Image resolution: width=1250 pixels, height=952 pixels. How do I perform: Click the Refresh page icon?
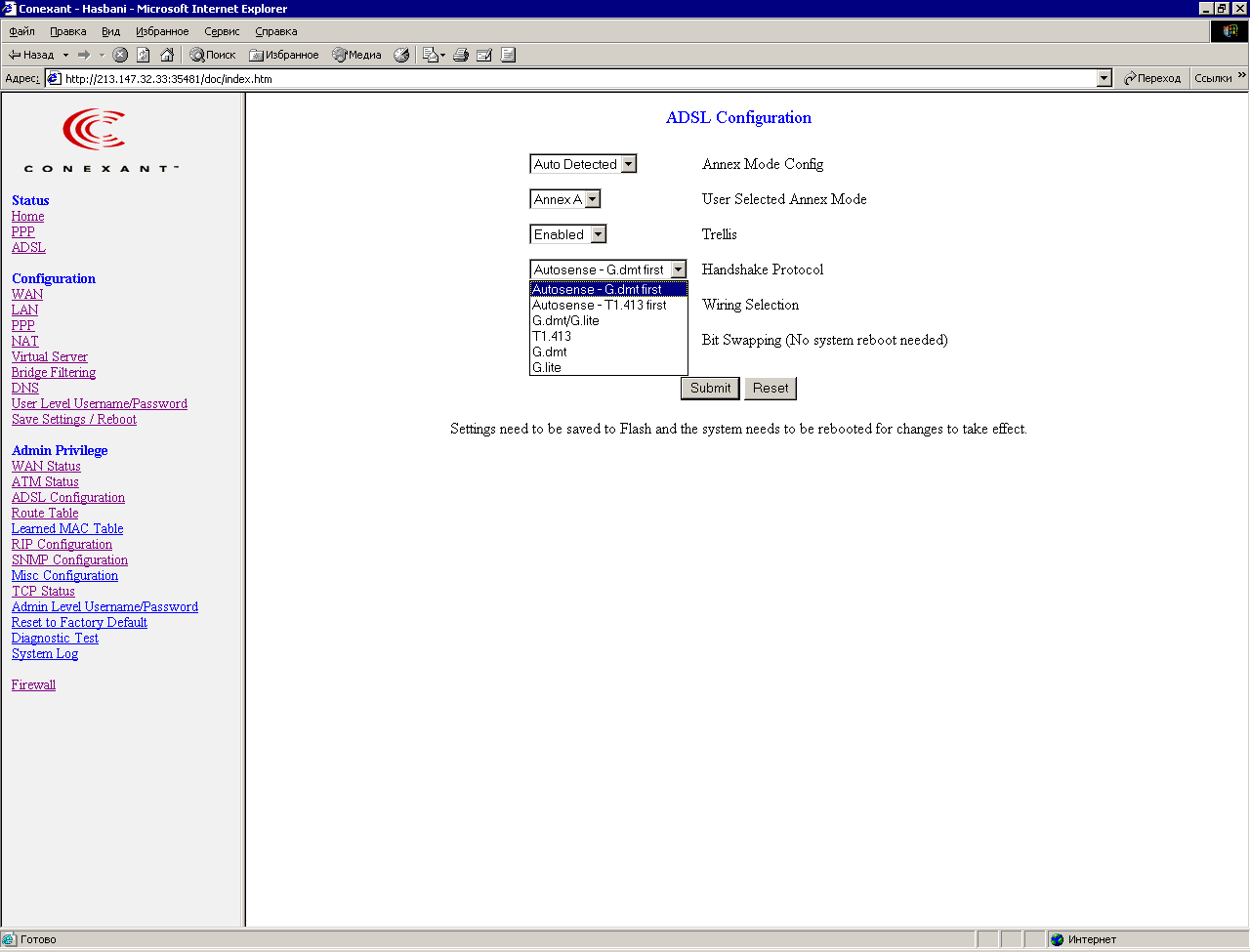tap(144, 55)
